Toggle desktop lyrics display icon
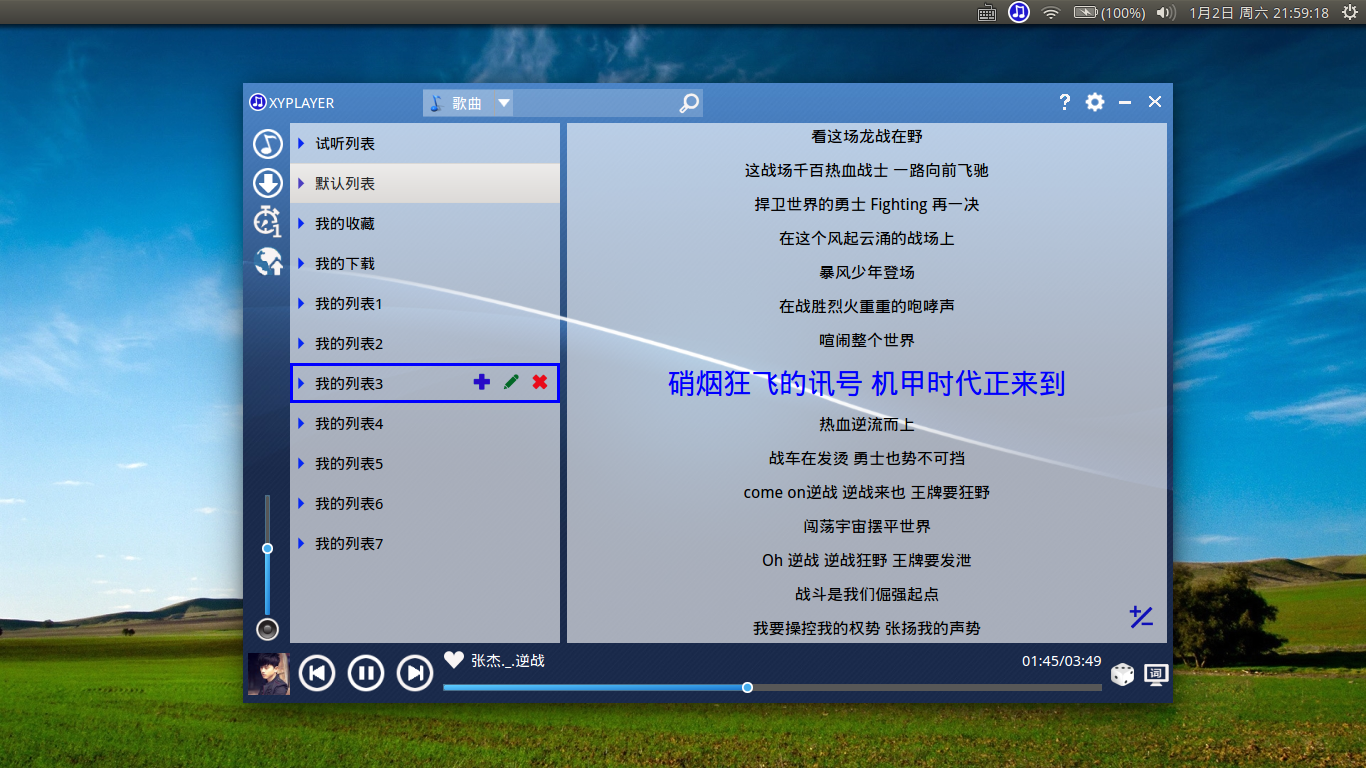Image resolution: width=1366 pixels, height=768 pixels. click(1156, 675)
